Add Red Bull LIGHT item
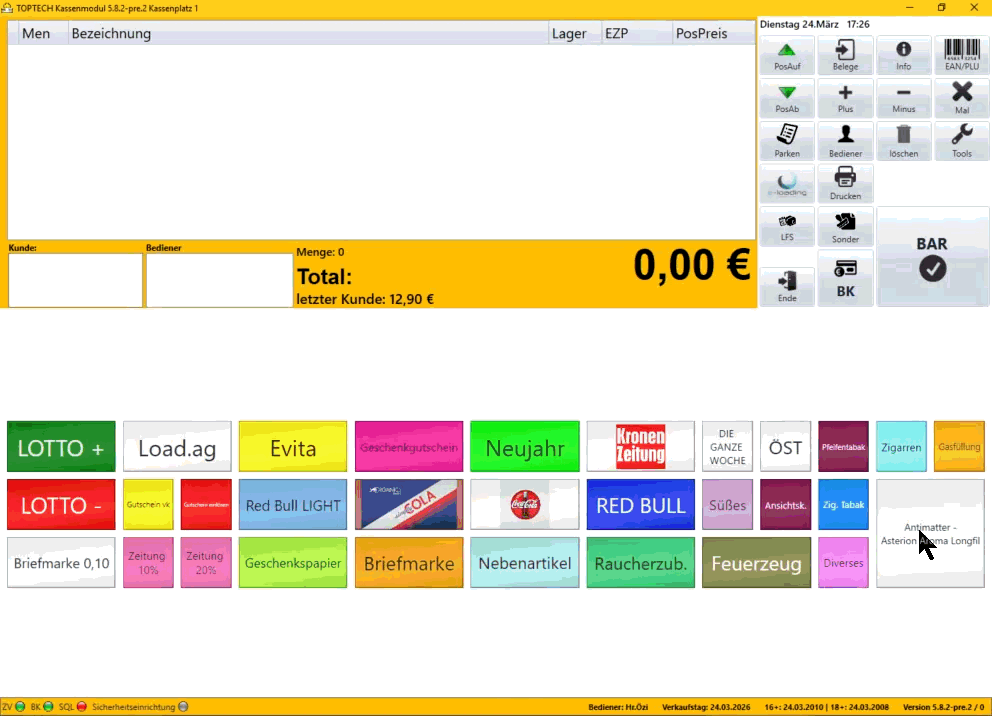This screenshot has width=992, height=716. pos(293,505)
